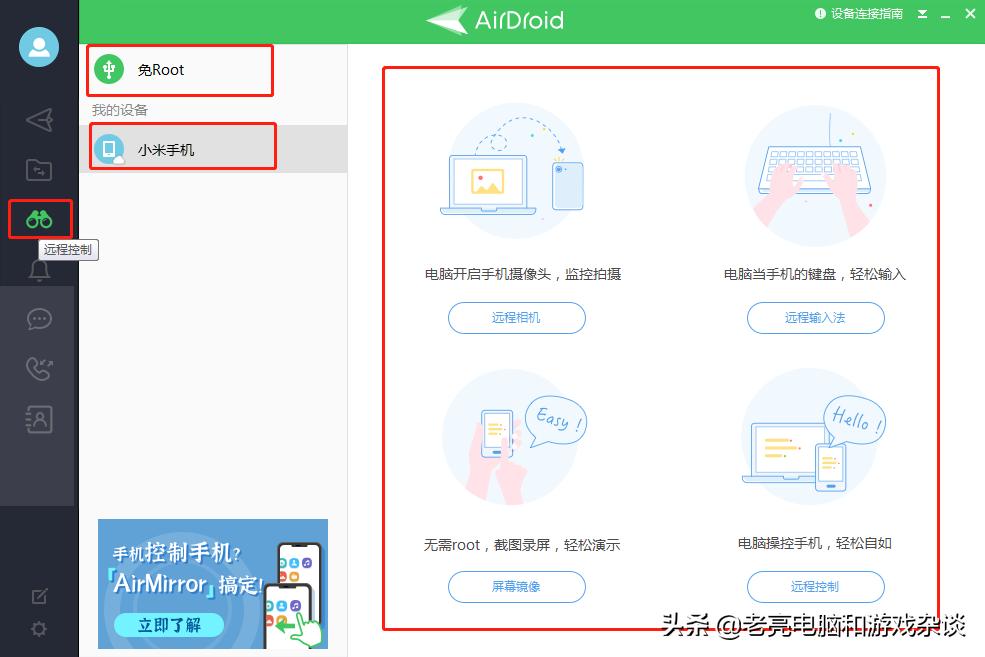Open the messages chat bubble icon
Screen dimensions: 985x657
(x=38, y=319)
